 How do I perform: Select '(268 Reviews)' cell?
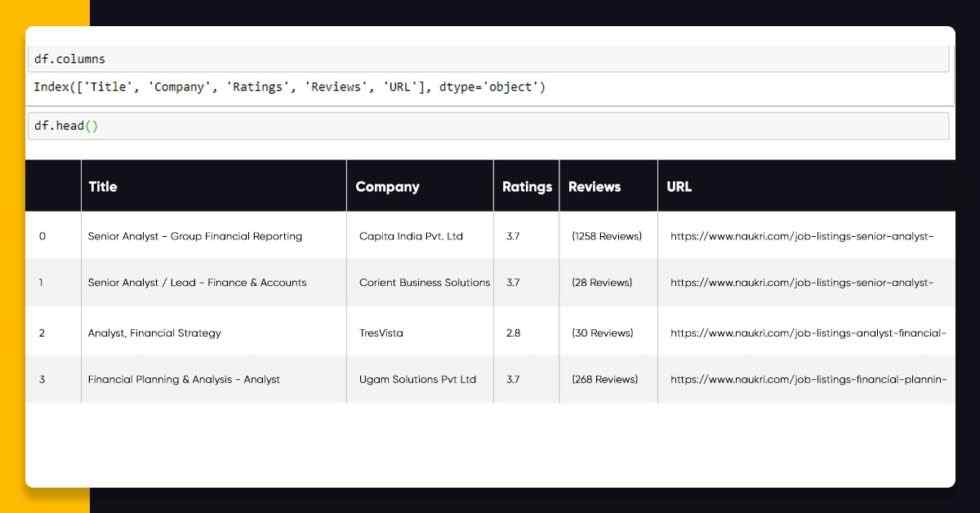(x=604, y=379)
